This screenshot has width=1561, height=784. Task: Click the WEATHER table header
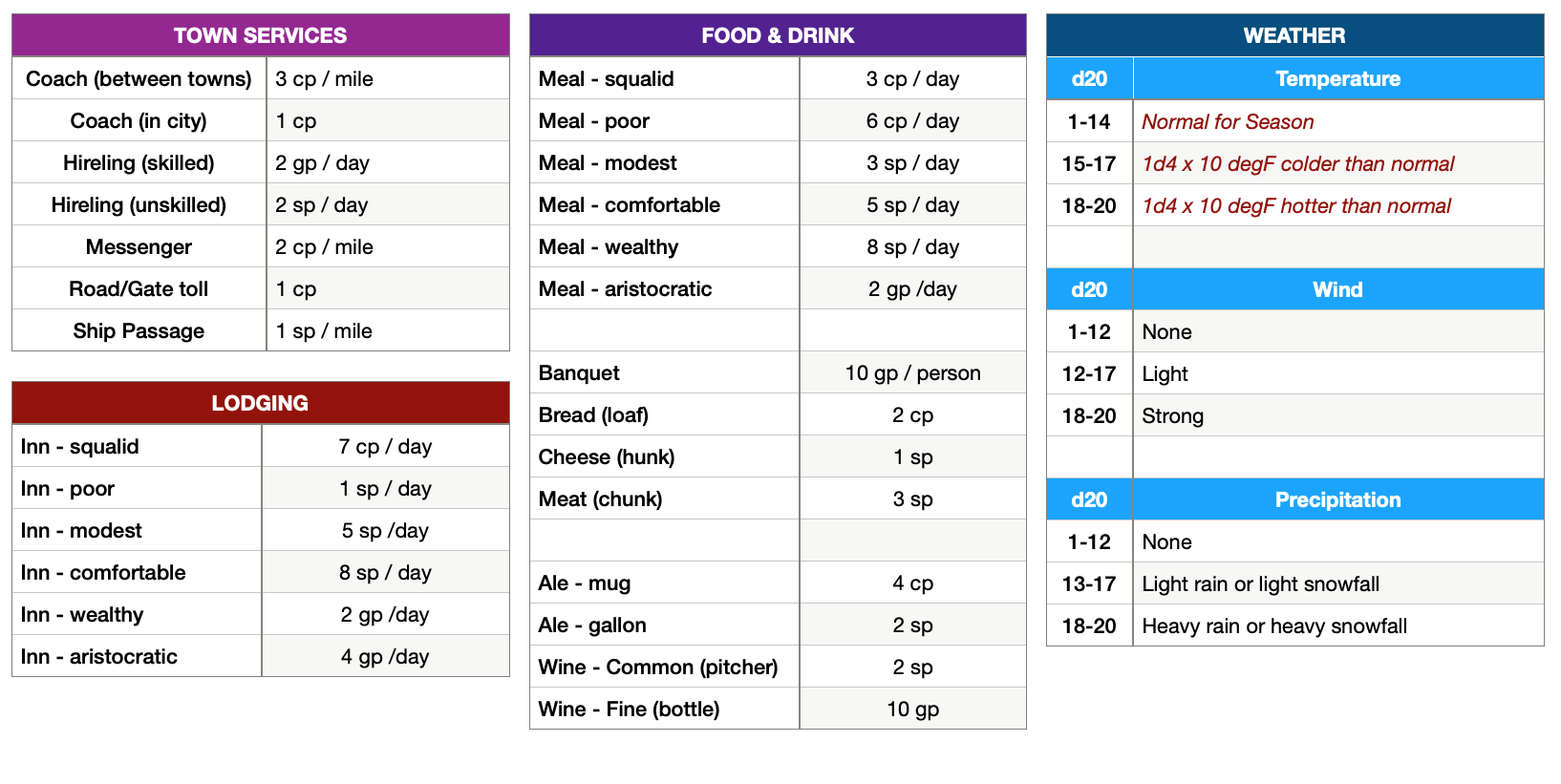coord(1294,35)
